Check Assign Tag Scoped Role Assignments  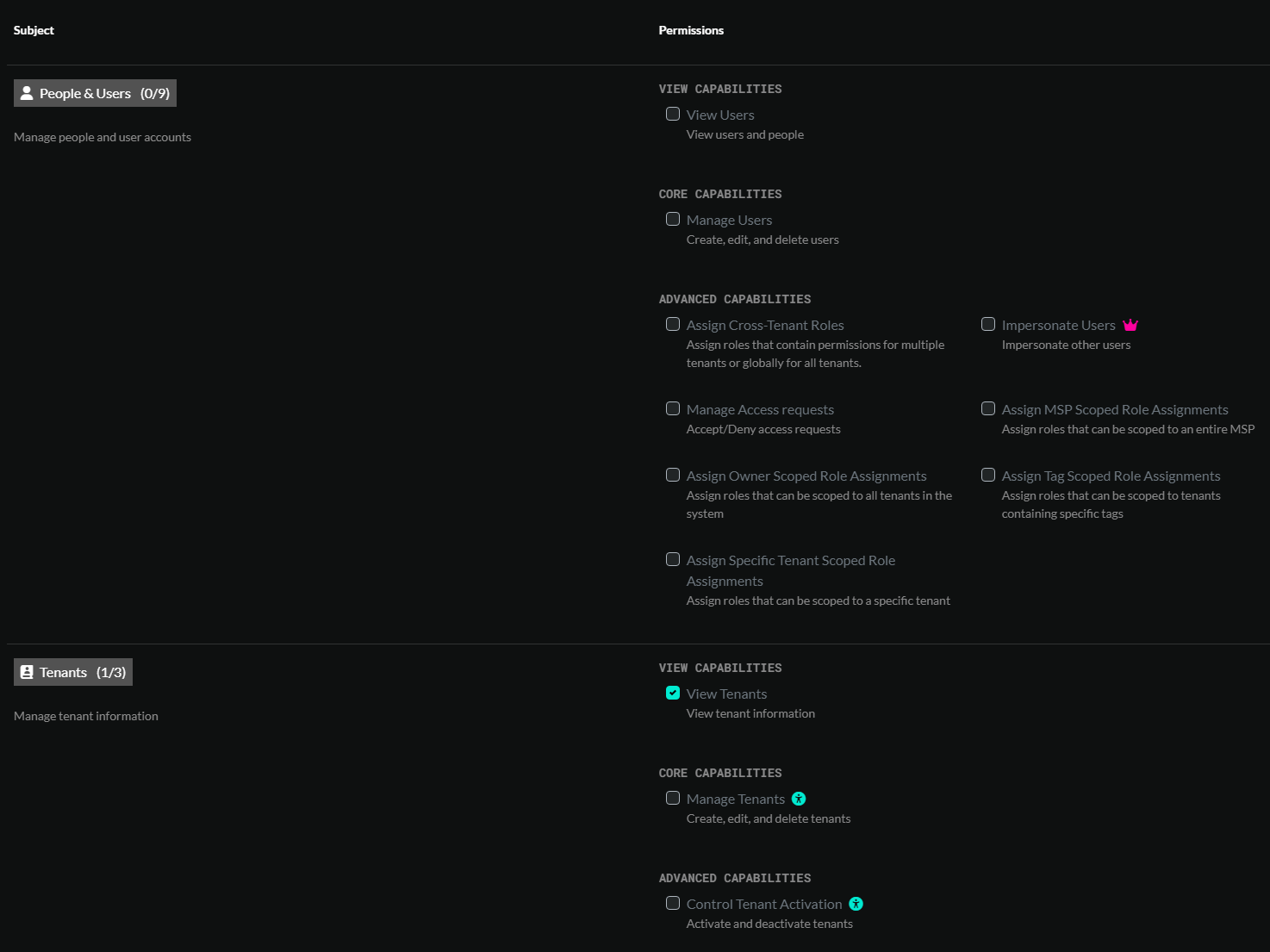[x=988, y=475]
